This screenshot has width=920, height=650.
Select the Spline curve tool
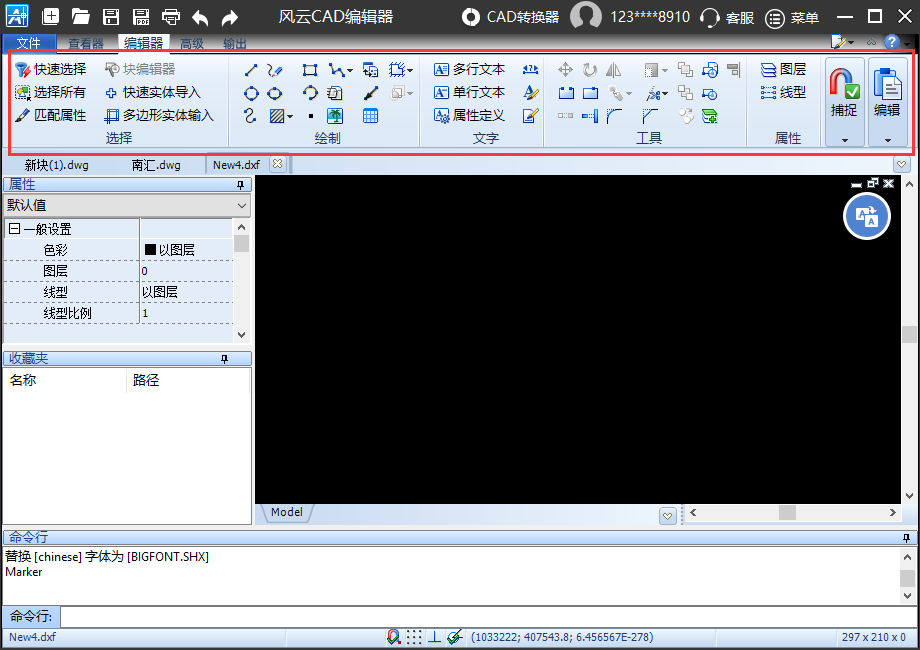(251, 116)
